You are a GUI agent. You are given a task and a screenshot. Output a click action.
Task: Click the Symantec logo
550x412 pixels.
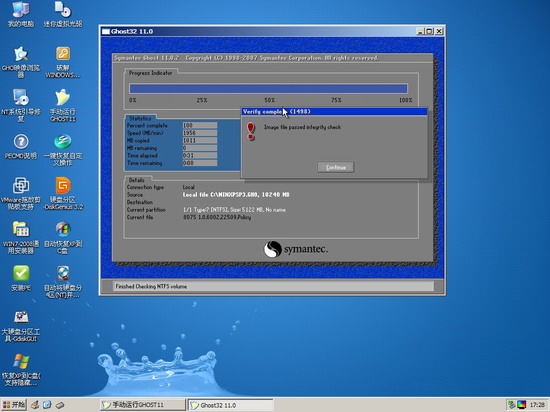pyautogui.click(x=296, y=249)
